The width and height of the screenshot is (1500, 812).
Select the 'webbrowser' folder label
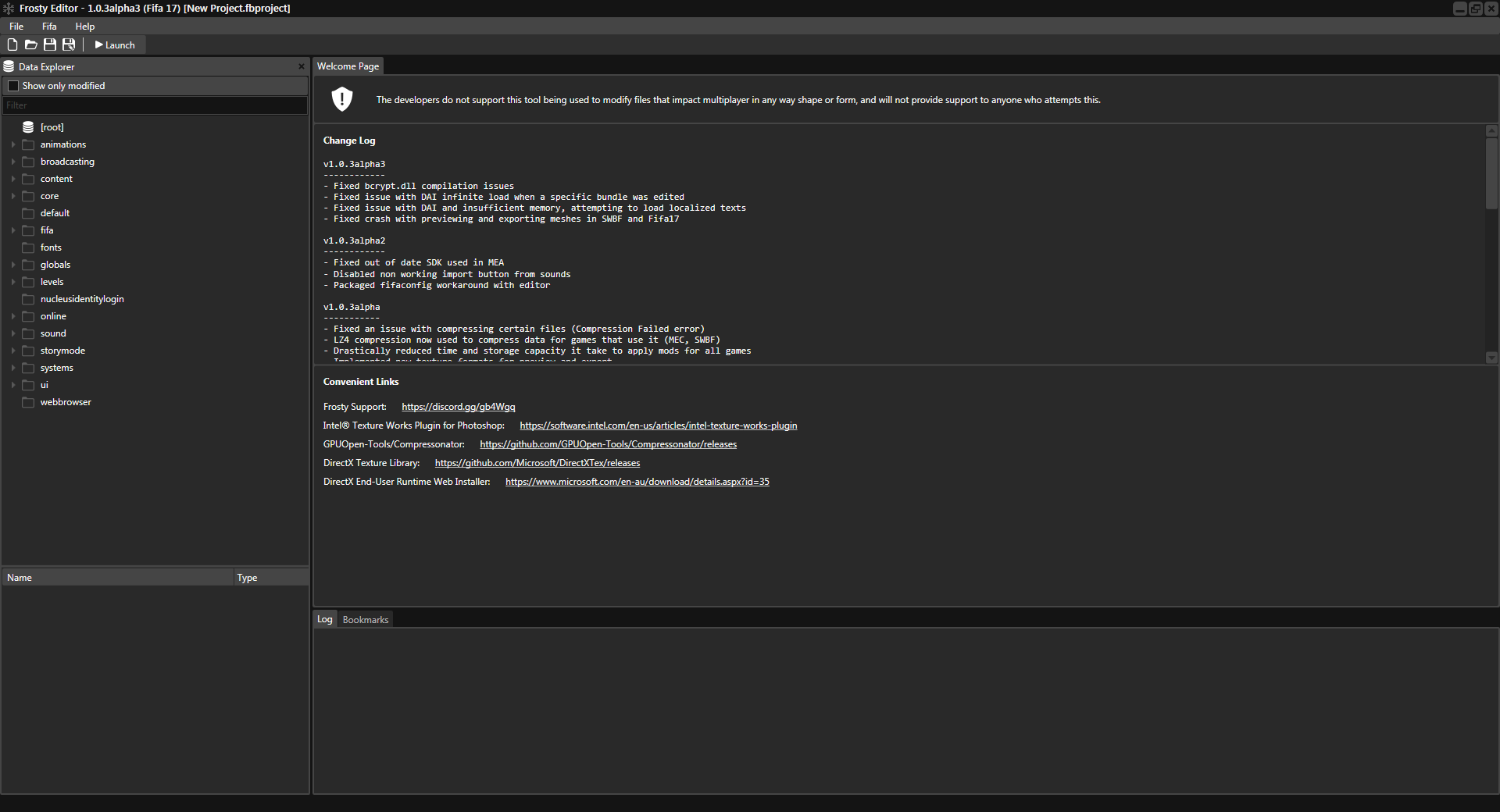point(66,402)
